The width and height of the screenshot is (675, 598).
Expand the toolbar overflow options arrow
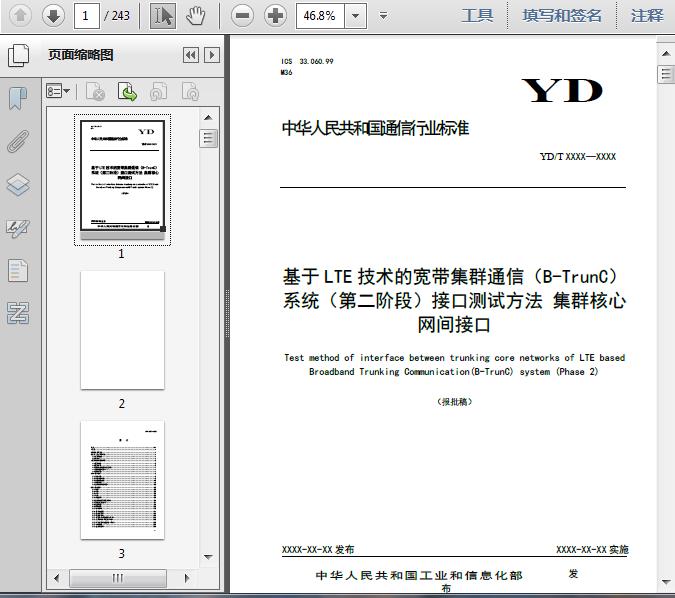(383, 16)
